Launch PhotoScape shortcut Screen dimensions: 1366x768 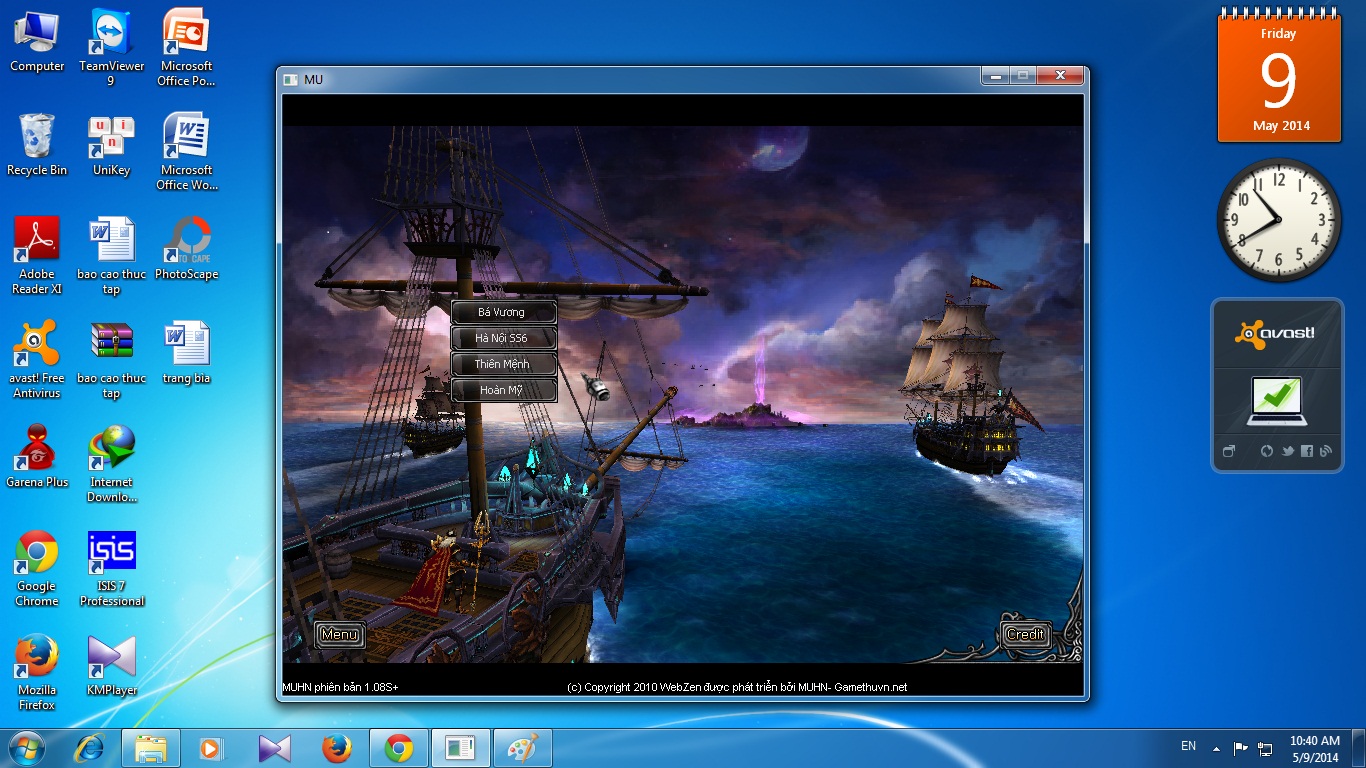tap(186, 249)
